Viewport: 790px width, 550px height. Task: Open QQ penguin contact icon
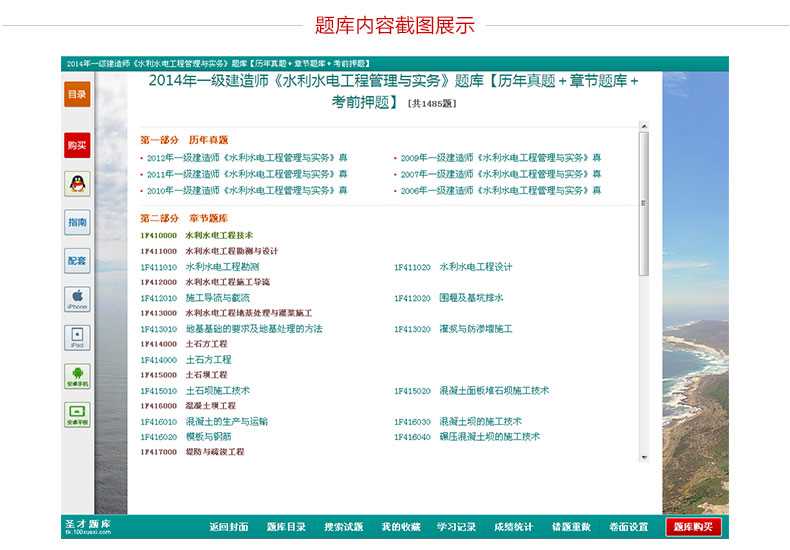tap(77, 183)
